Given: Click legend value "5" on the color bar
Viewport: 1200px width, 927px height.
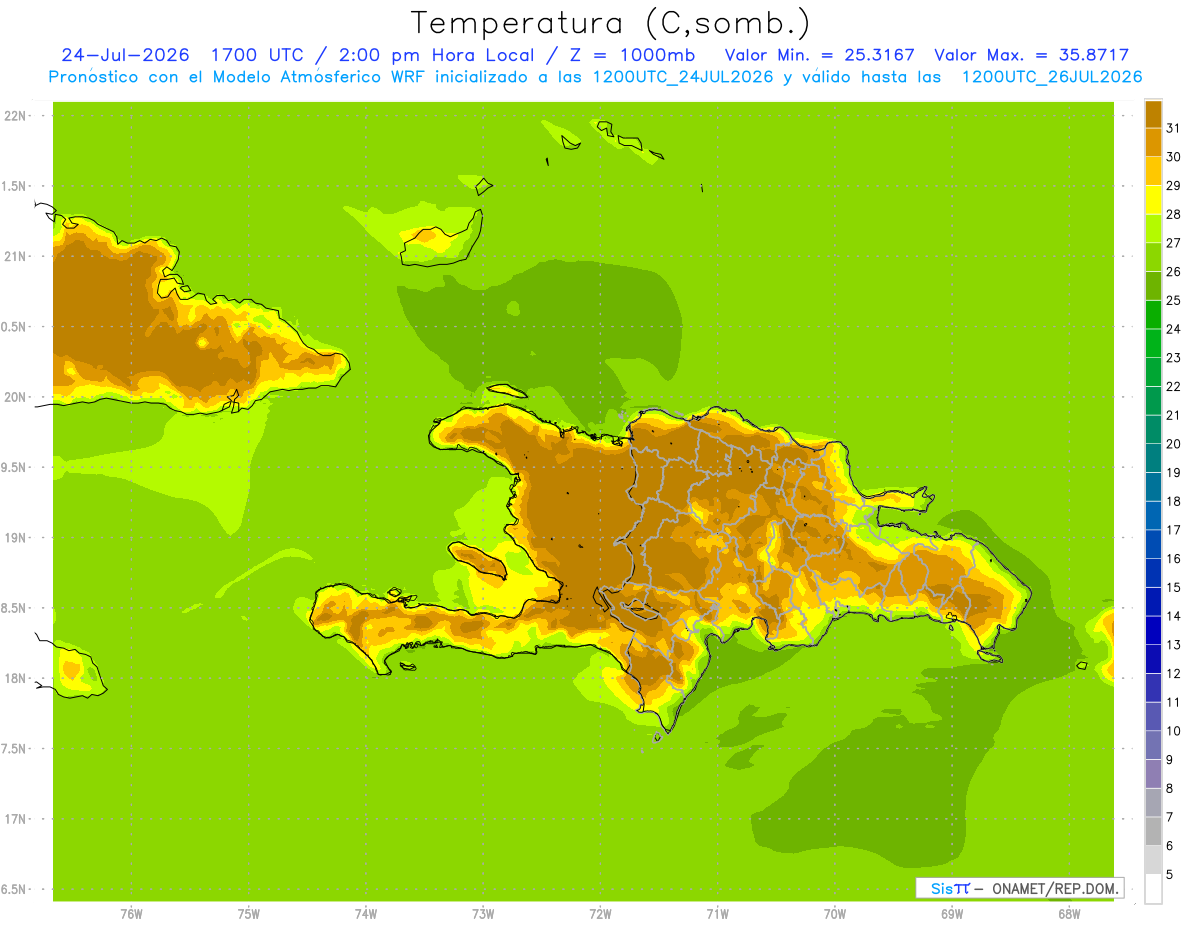Looking at the screenshot, I should (1170, 874).
